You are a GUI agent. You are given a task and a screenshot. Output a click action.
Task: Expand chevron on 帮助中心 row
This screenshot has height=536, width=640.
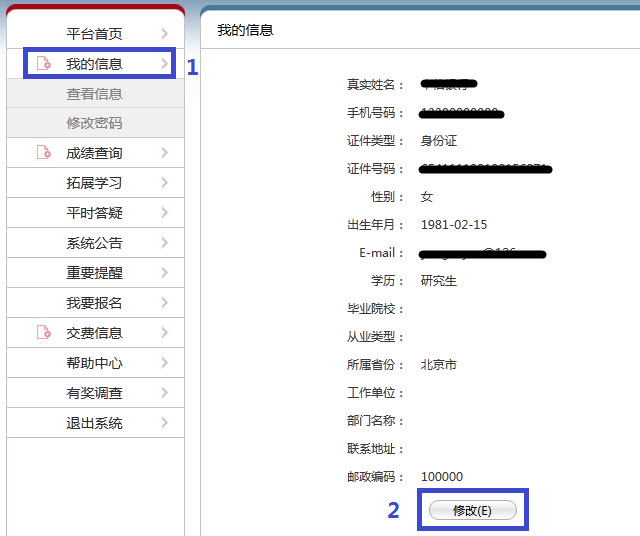164,363
